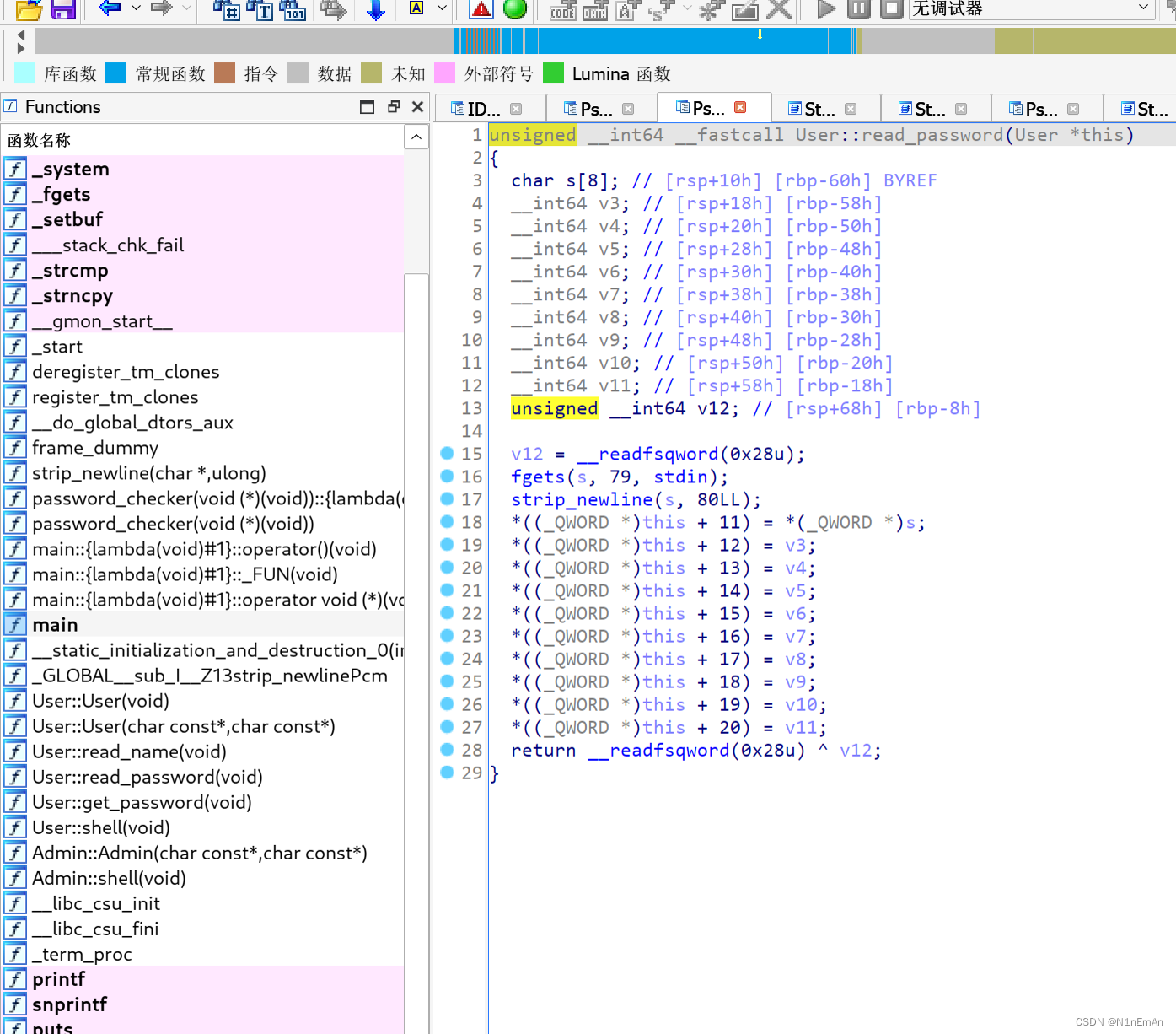Select _system in the Functions list
Viewport: 1176px width, 1034px height.
[x=202, y=169]
